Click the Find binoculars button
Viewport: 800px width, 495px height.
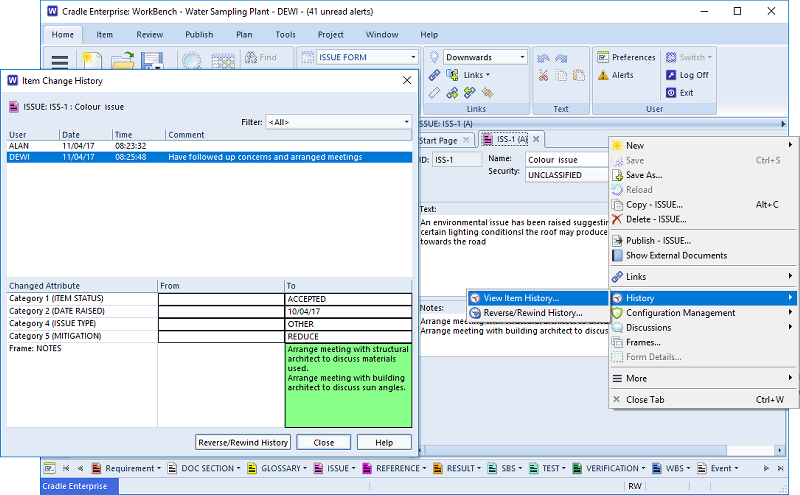(261, 57)
